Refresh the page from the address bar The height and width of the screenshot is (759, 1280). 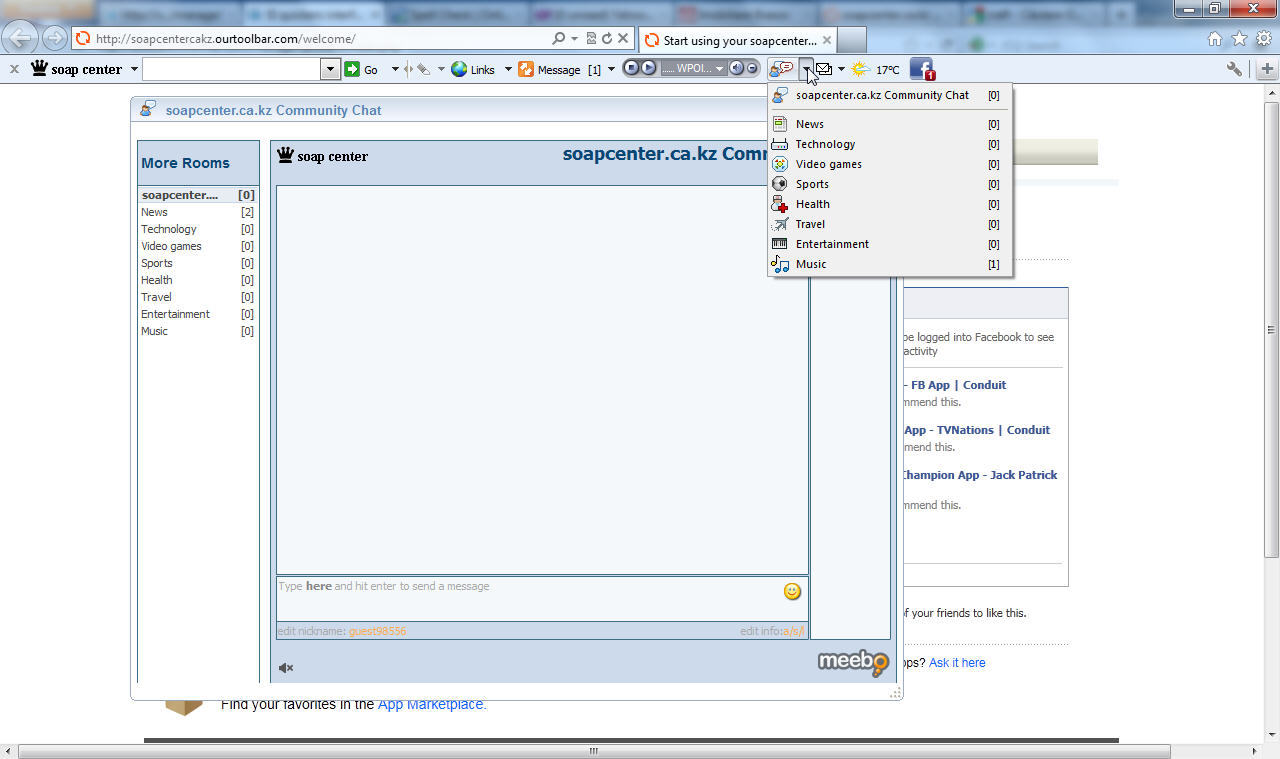[x=607, y=39]
